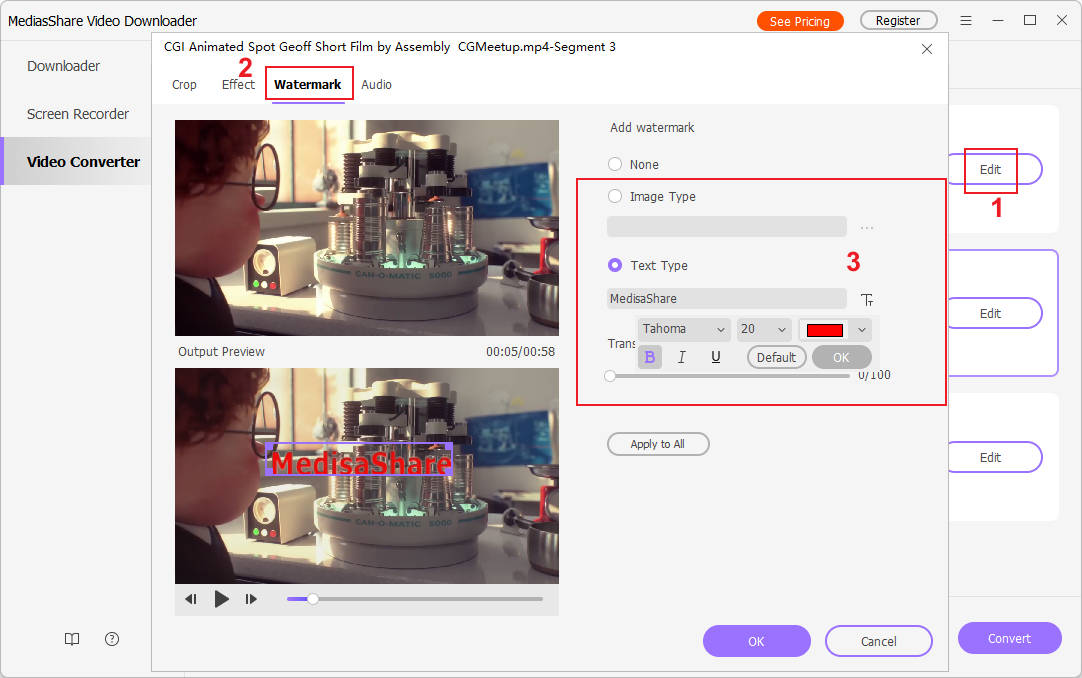
Task: Click the Register button
Action: tap(898, 21)
